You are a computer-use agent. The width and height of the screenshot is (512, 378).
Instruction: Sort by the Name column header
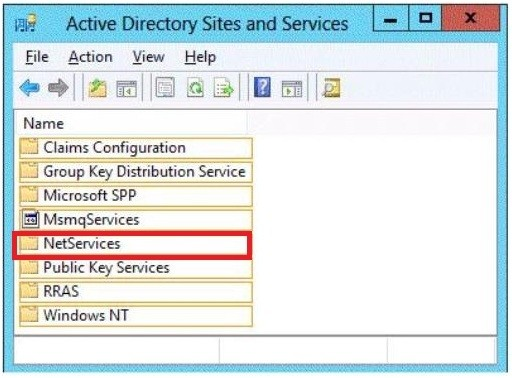click(x=130, y=124)
